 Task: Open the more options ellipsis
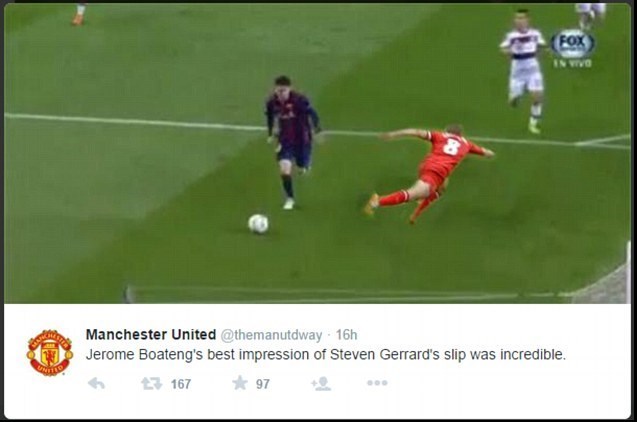point(377,383)
